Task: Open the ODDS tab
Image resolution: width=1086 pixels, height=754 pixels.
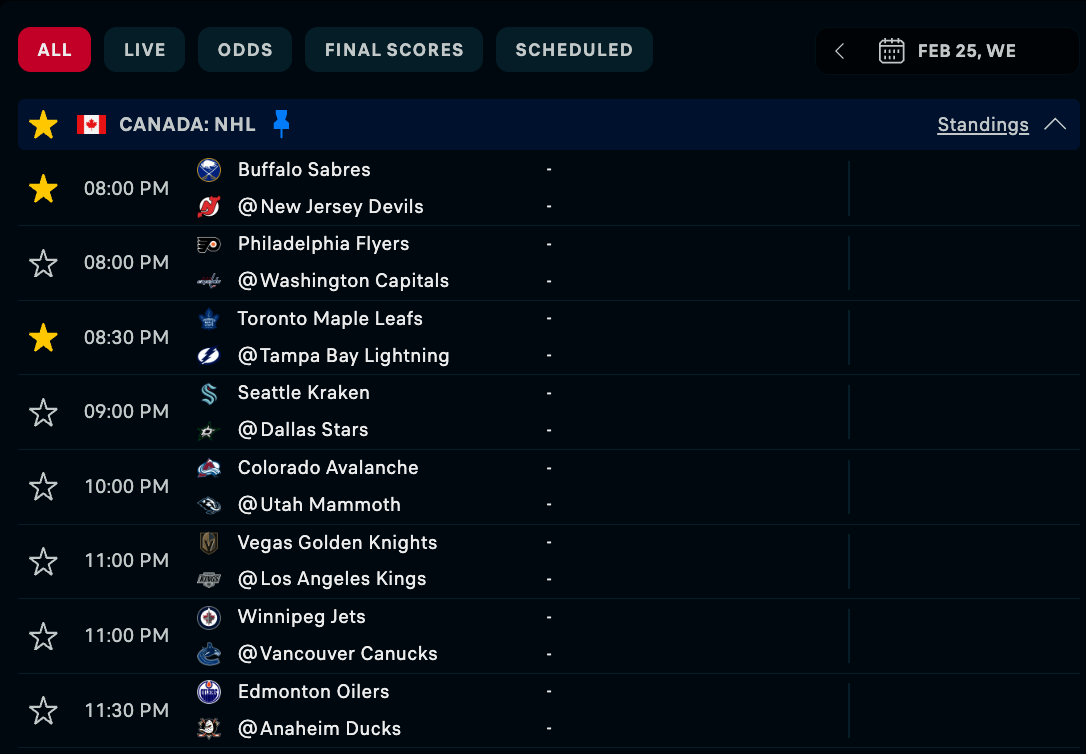Action: [245, 50]
